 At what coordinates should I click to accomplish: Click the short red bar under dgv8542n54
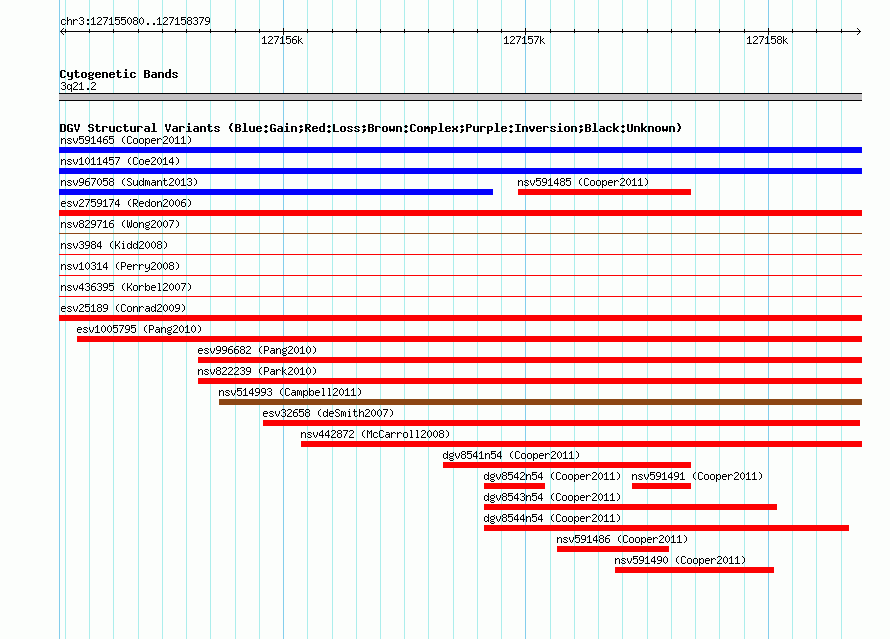click(514, 486)
